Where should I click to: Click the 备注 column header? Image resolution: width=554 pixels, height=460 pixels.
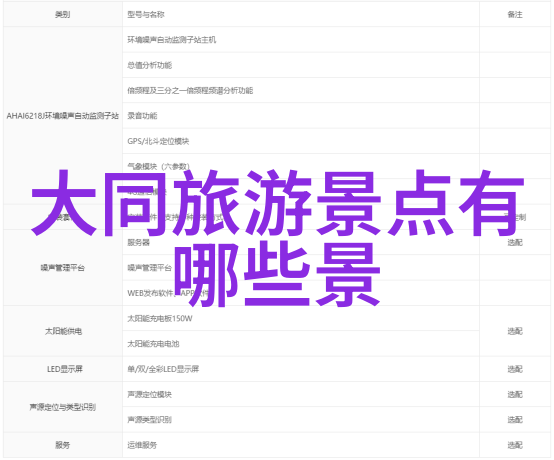[515, 14]
